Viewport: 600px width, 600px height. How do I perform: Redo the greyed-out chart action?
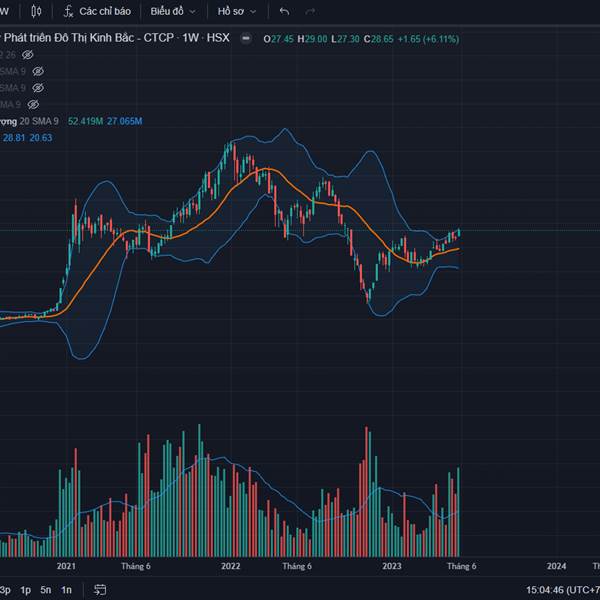(310, 11)
